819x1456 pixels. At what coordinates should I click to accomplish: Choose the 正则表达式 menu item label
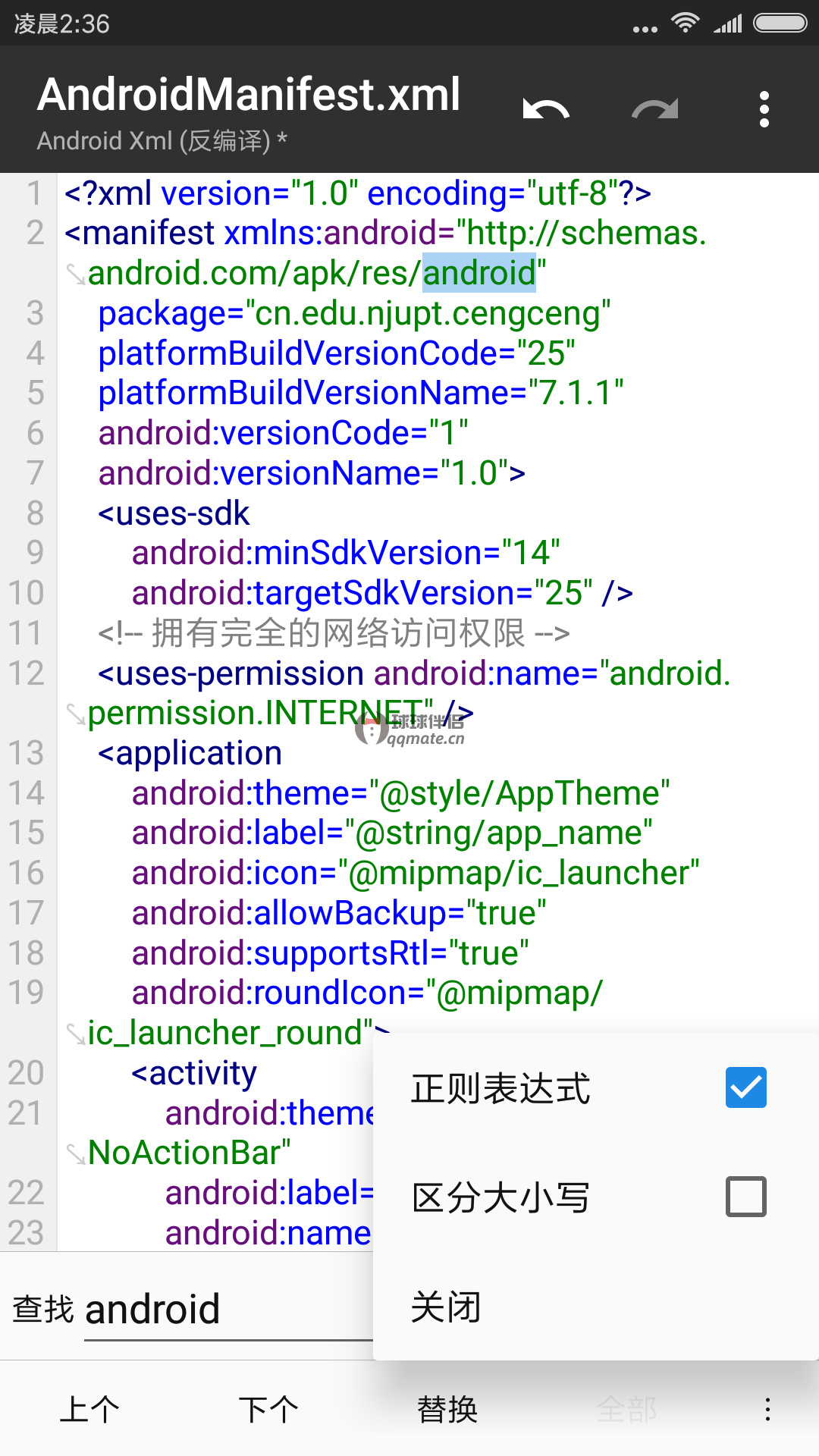[x=500, y=1088]
